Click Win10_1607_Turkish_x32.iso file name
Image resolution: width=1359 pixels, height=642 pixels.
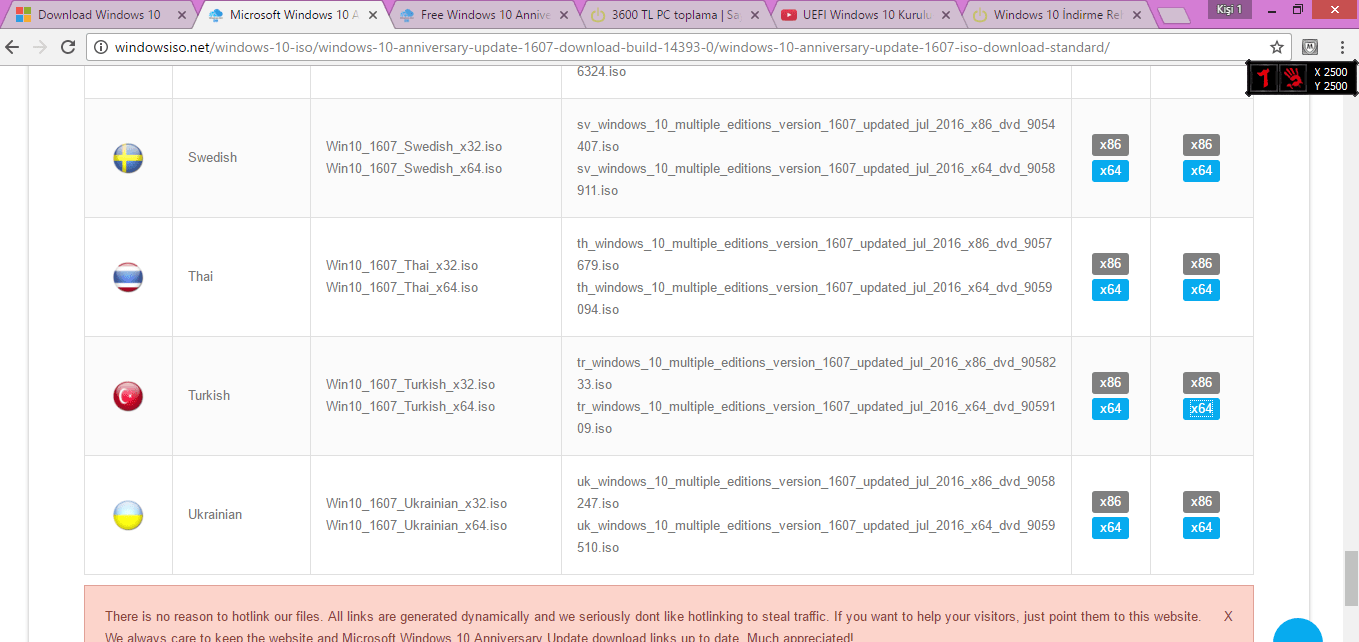[411, 385]
